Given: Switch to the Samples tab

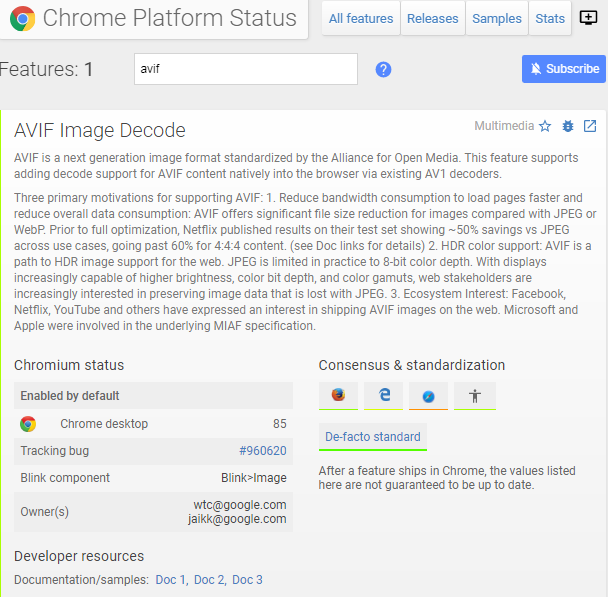Looking at the screenshot, I should pyautogui.click(x=497, y=18).
